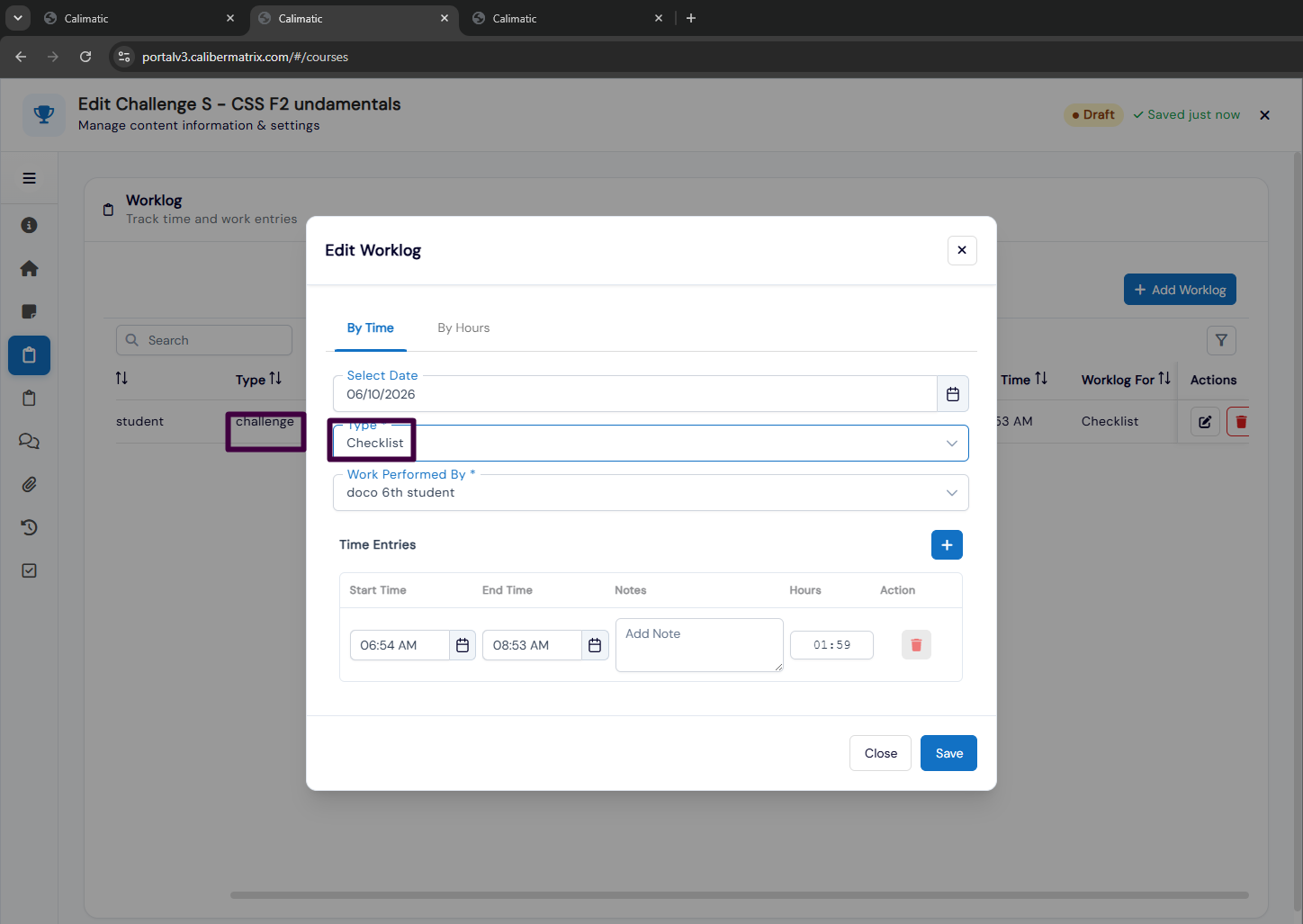Click the site info icon in address bar
Viewport: 1303px width, 924px height.
coord(124,57)
